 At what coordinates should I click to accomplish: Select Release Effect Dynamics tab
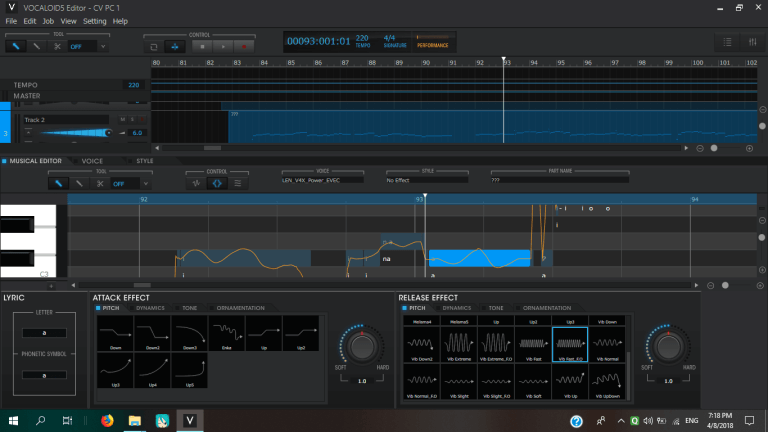click(454, 308)
